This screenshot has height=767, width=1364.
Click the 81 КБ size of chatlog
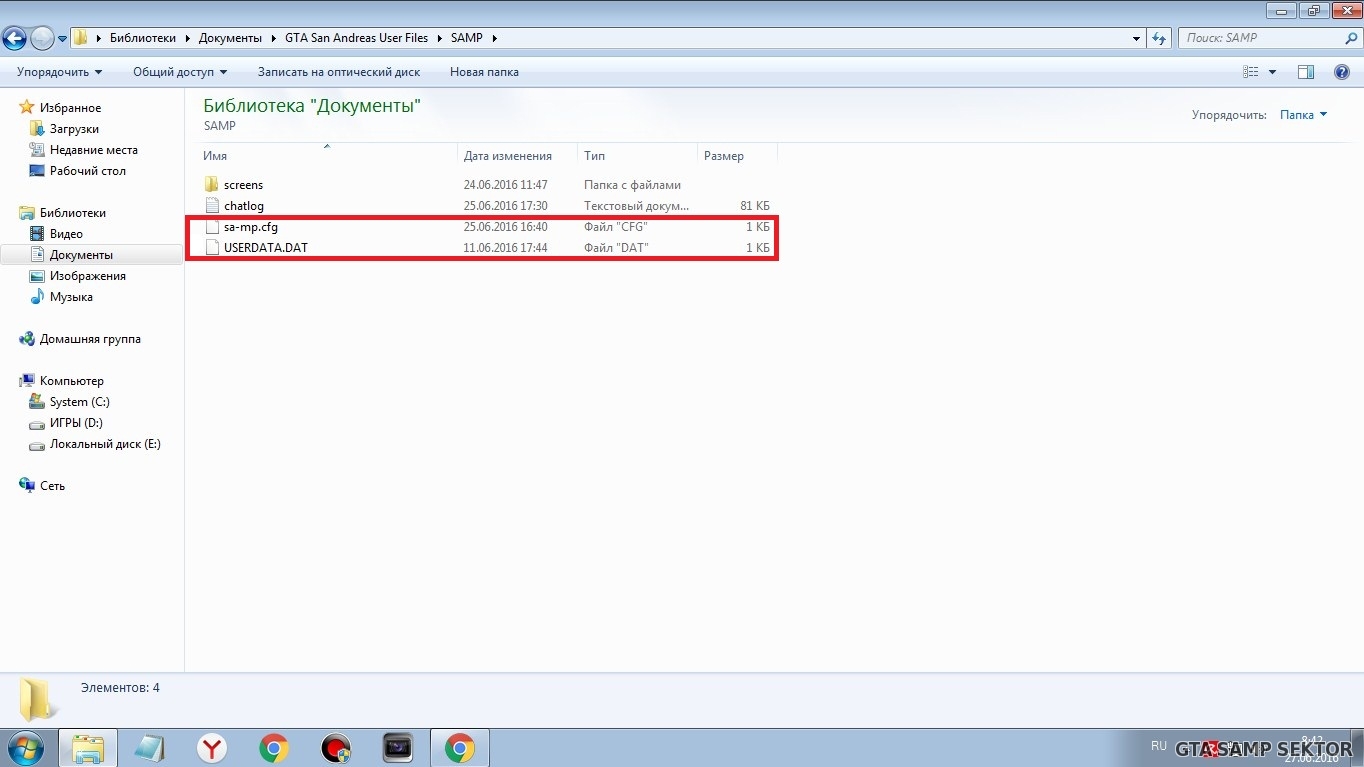(755, 206)
